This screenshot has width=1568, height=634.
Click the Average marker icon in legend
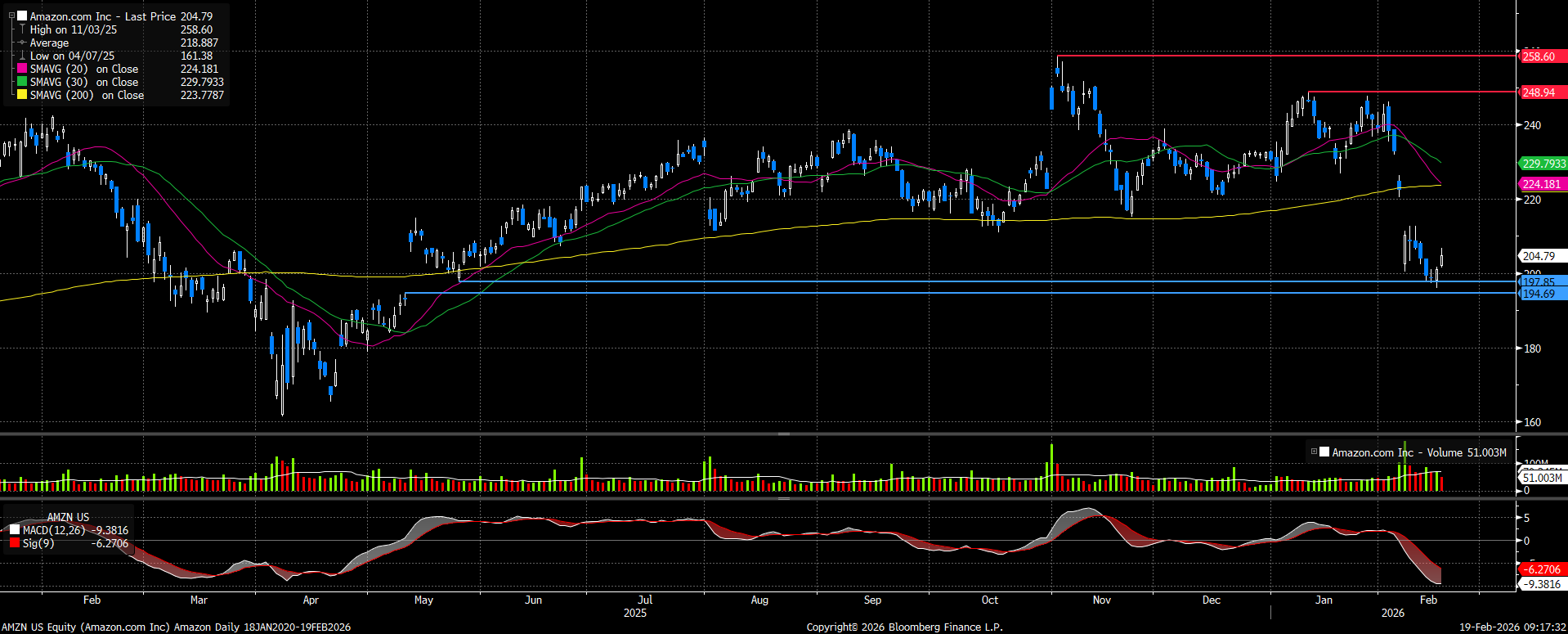click(x=22, y=43)
